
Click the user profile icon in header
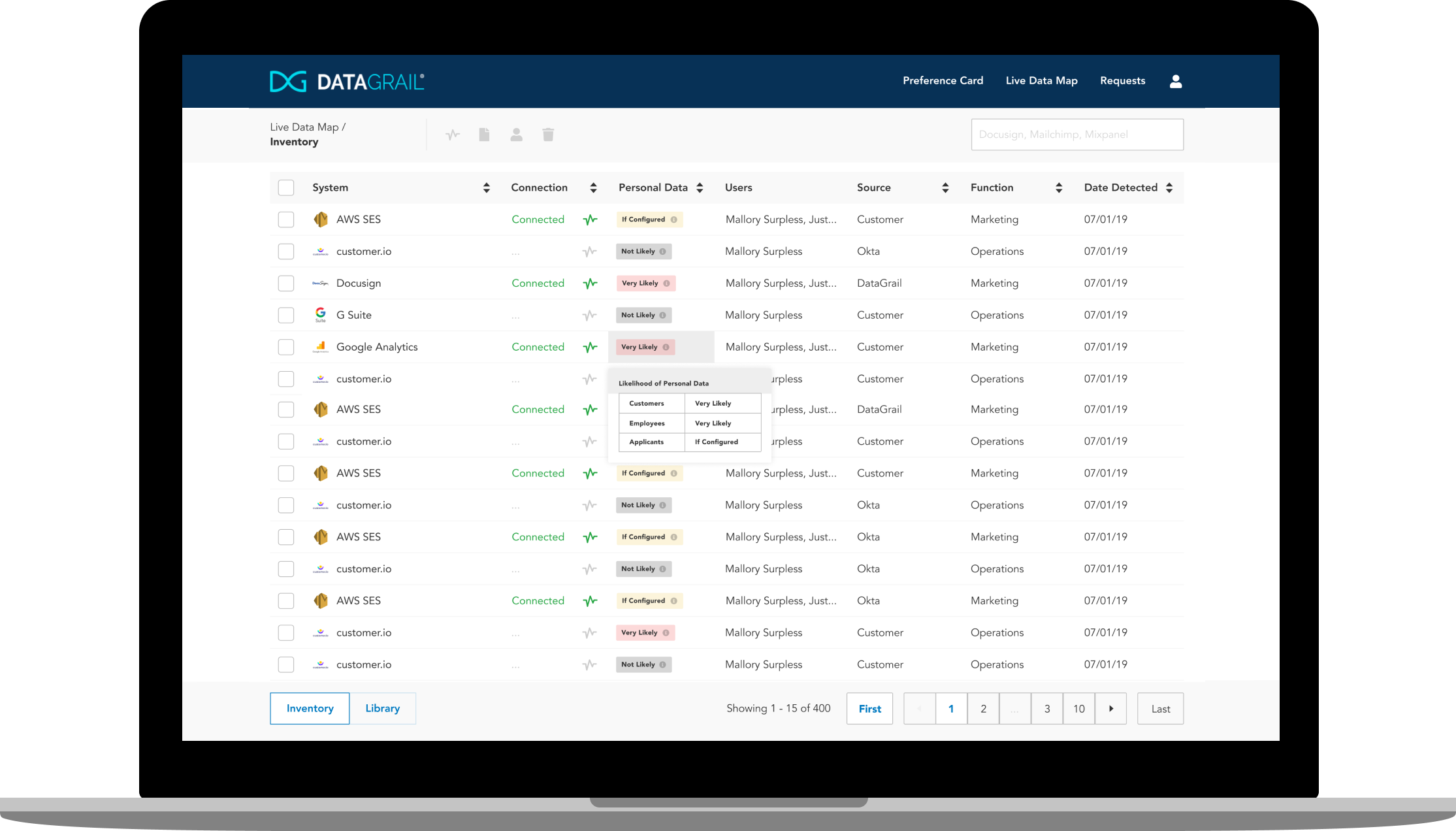click(x=1175, y=81)
